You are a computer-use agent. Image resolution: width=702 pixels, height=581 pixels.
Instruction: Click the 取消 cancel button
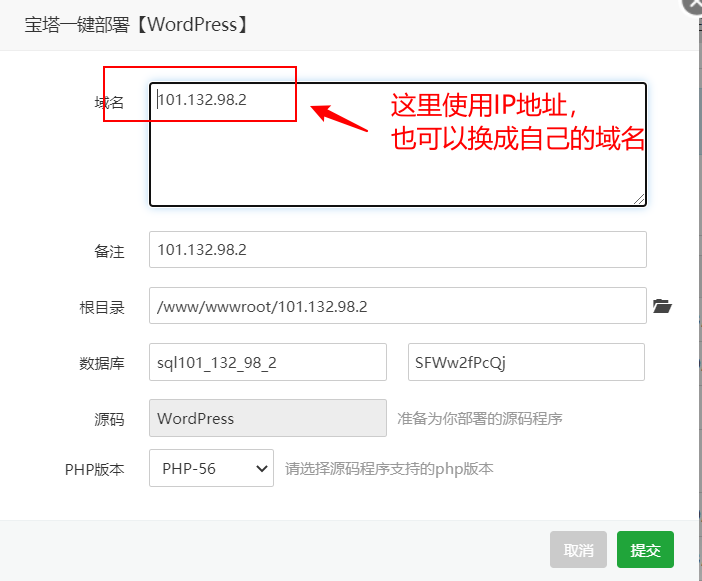(x=578, y=550)
